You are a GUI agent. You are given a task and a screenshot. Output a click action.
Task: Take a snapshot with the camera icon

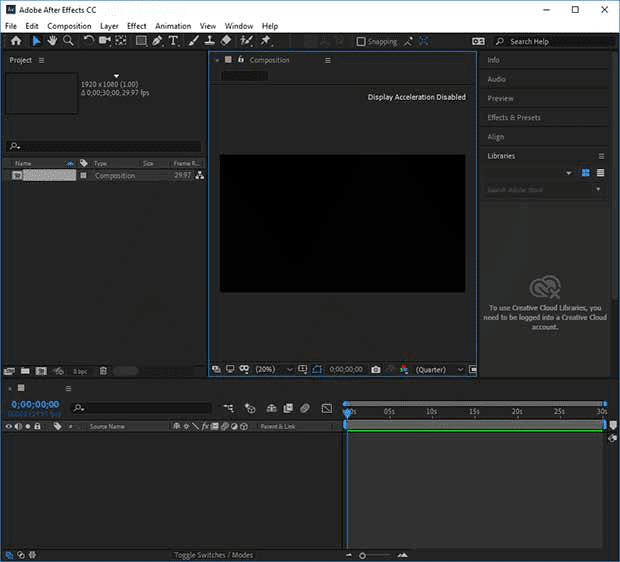tap(376, 369)
